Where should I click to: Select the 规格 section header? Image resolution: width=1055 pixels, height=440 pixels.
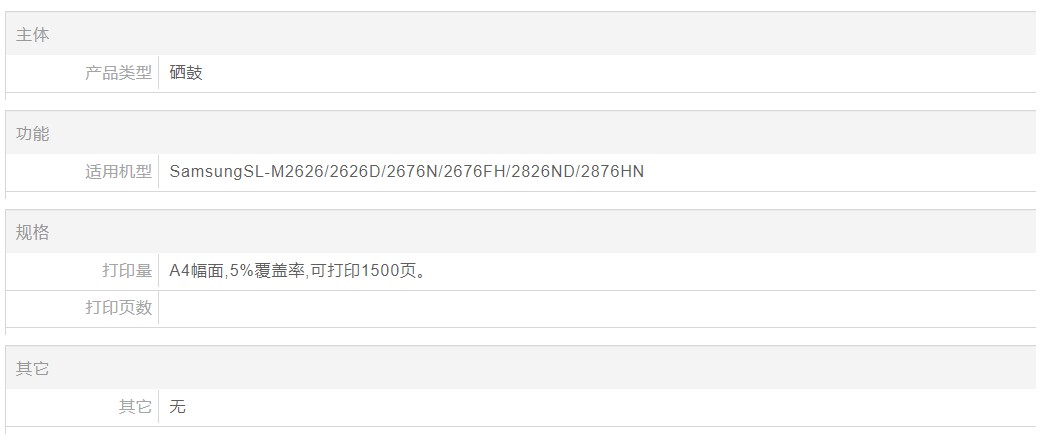33,233
